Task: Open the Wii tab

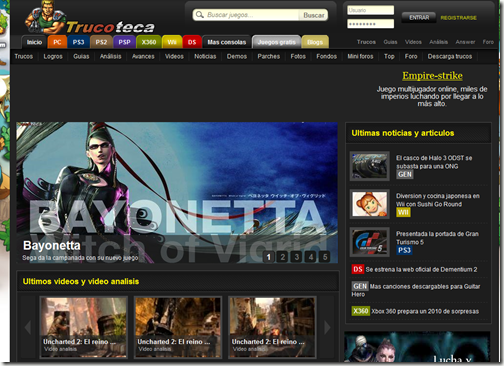Action: [172, 42]
